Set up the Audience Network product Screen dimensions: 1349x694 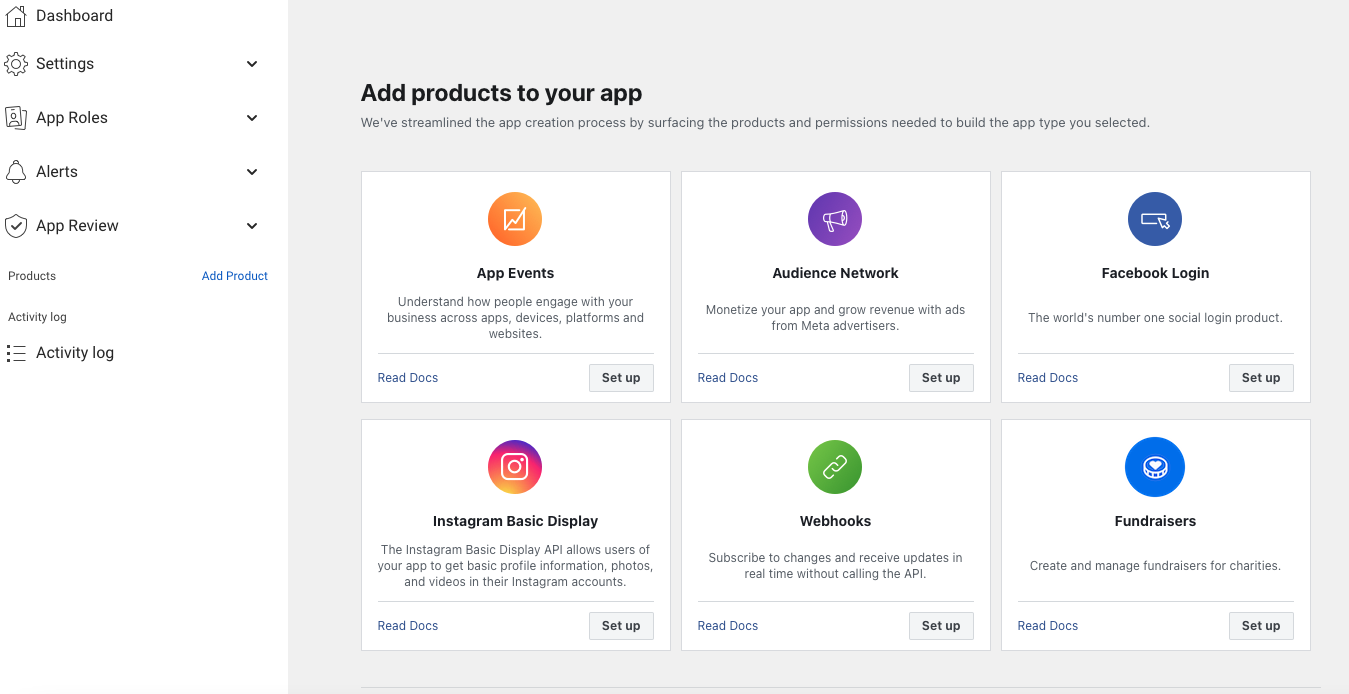click(x=941, y=378)
